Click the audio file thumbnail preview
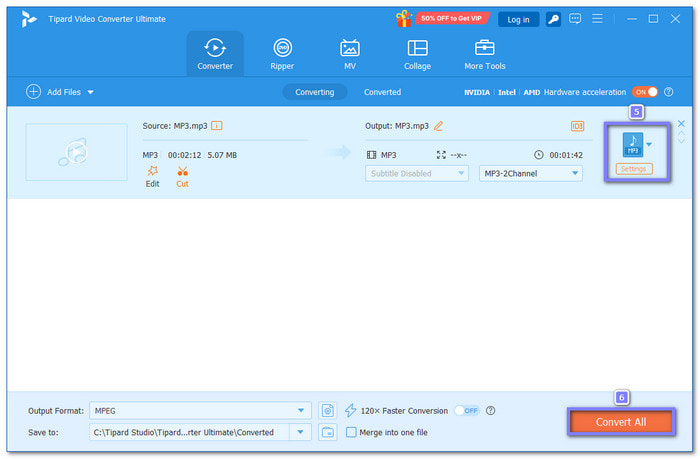The height and width of the screenshot is (459, 700). tap(76, 152)
